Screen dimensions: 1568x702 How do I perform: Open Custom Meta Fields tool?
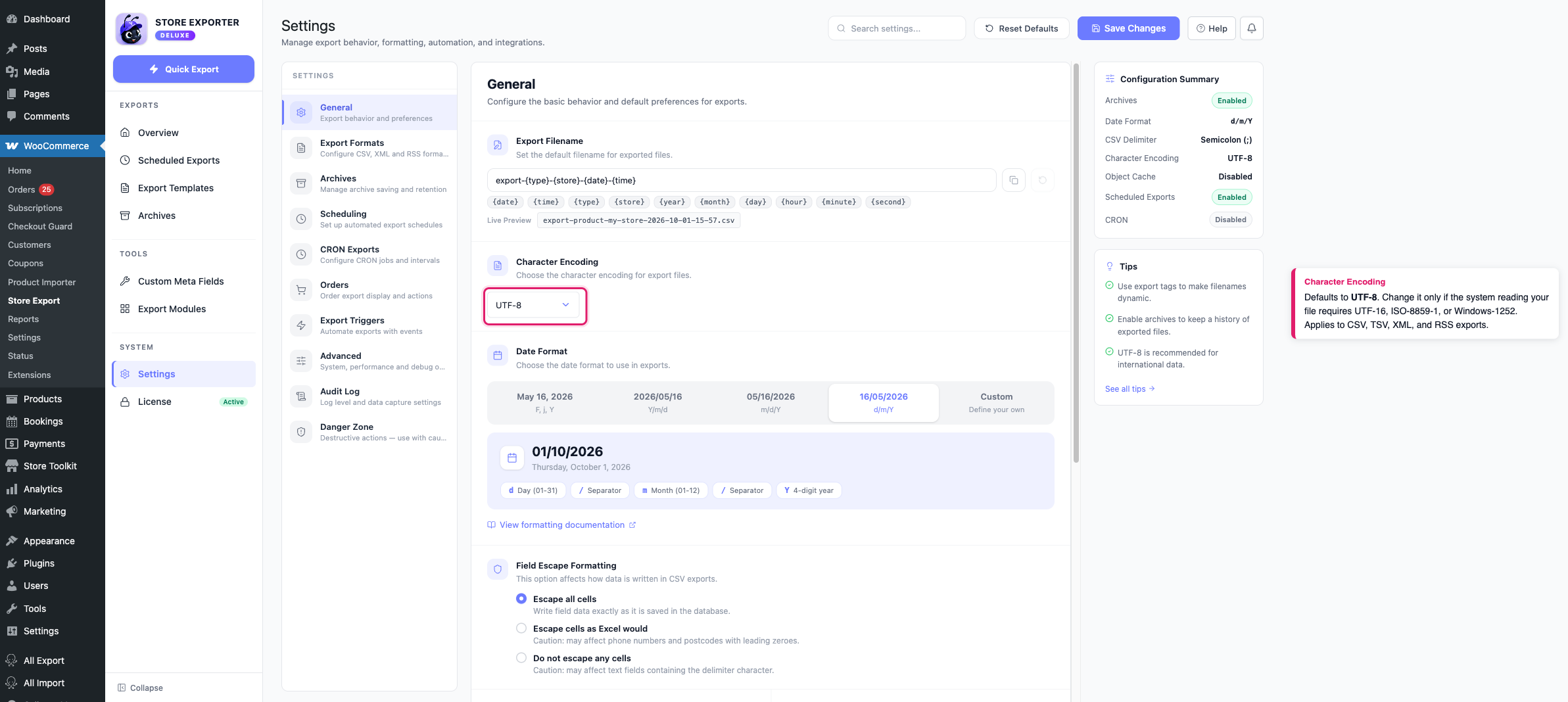point(183,281)
